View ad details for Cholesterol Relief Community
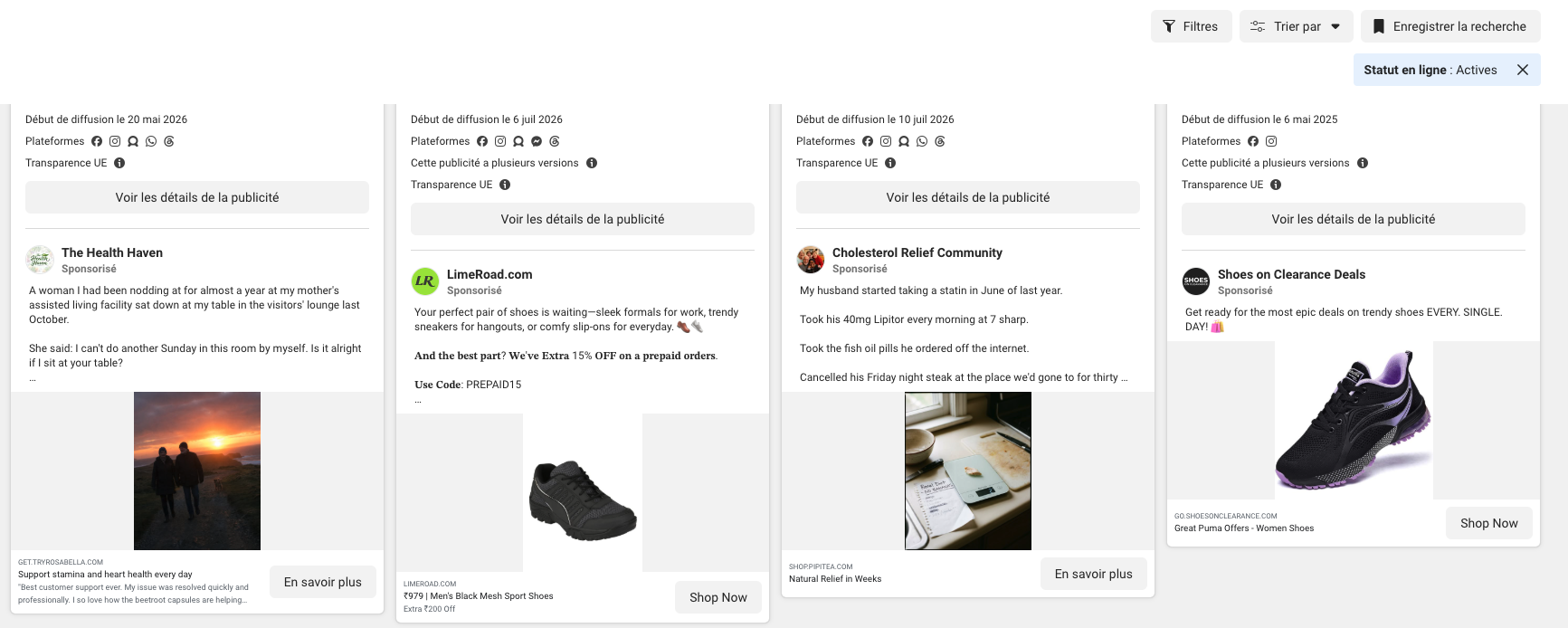Image resolution: width=1568 pixels, height=628 pixels. click(x=968, y=197)
